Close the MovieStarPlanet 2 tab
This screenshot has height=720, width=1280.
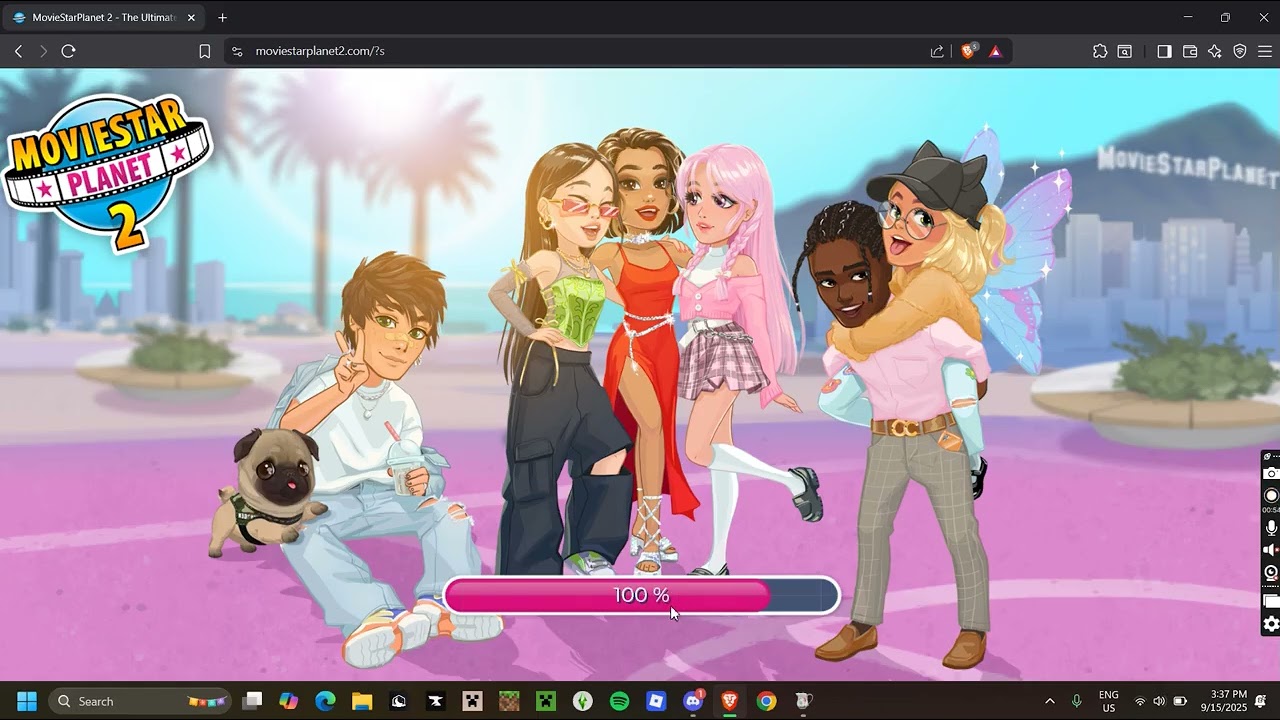tap(191, 17)
